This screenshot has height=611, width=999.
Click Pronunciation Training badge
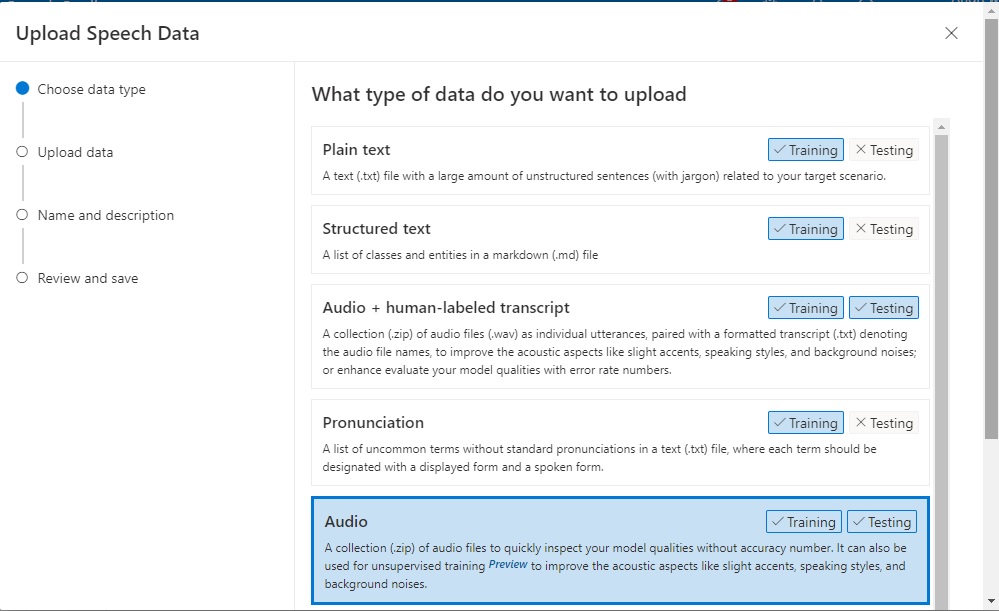coord(806,423)
